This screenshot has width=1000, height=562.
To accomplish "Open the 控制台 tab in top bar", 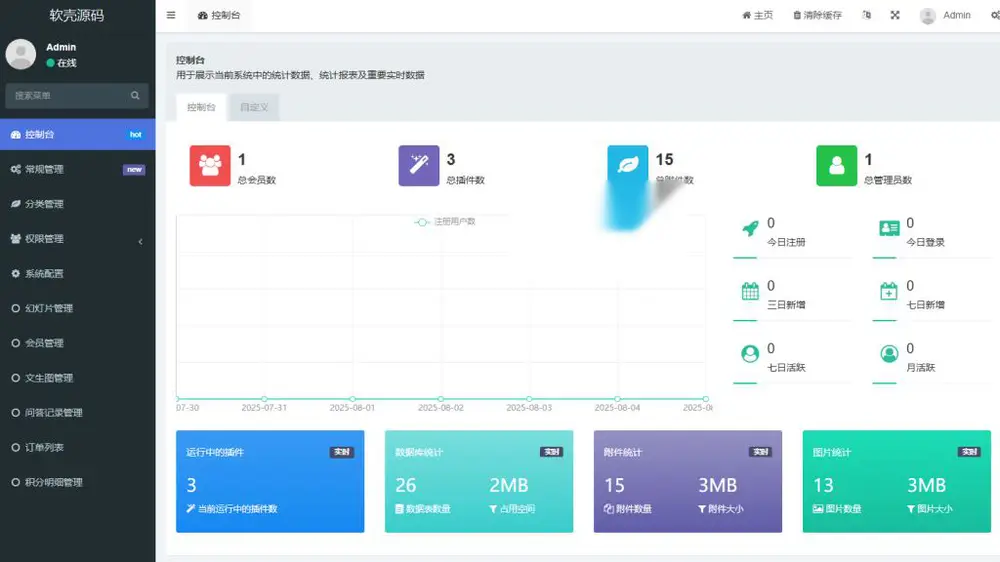I will [x=219, y=15].
